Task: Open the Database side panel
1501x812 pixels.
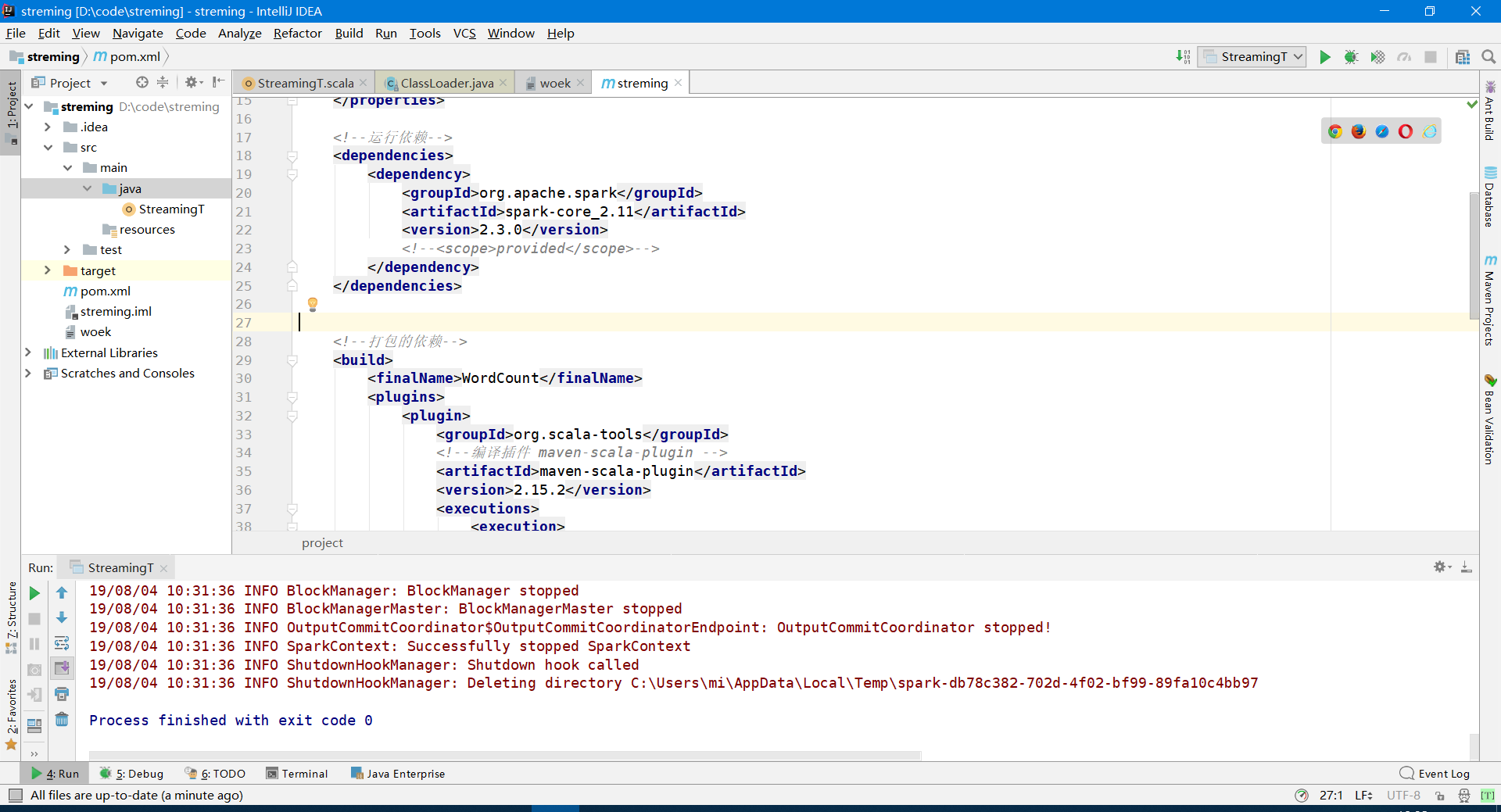Action: (x=1490, y=197)
